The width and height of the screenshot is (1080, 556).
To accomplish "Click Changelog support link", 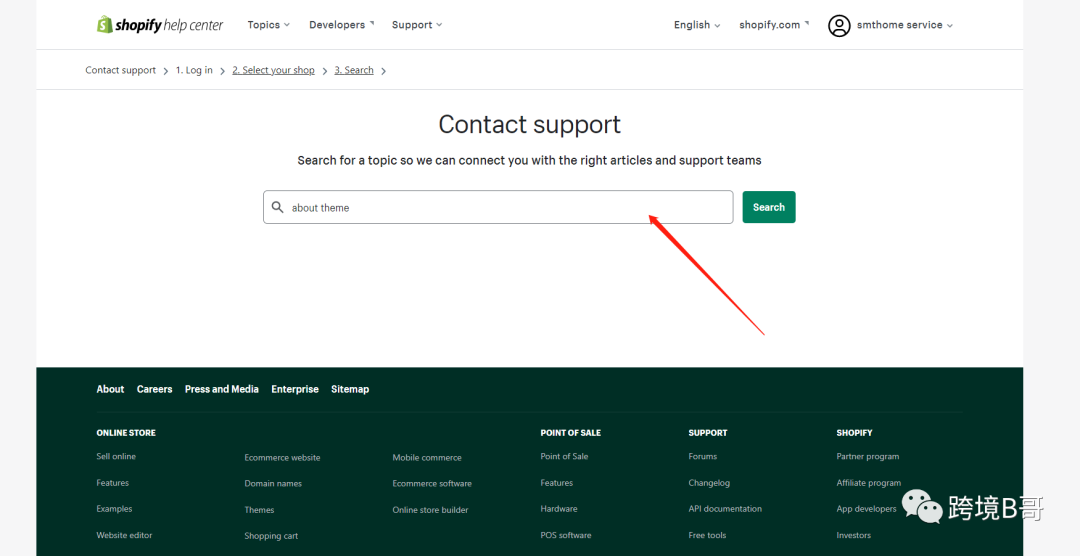I will click(709, 482).
